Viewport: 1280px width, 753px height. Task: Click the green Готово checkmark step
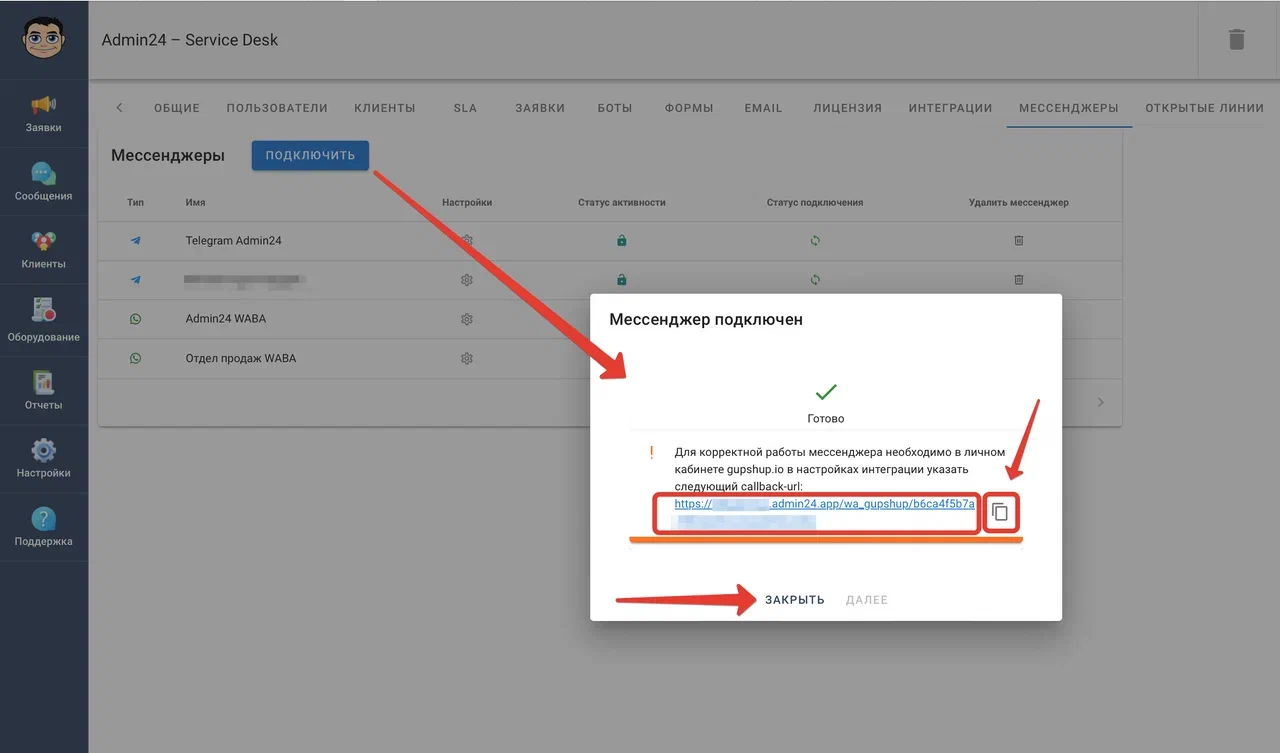click(x=826, y=392)
